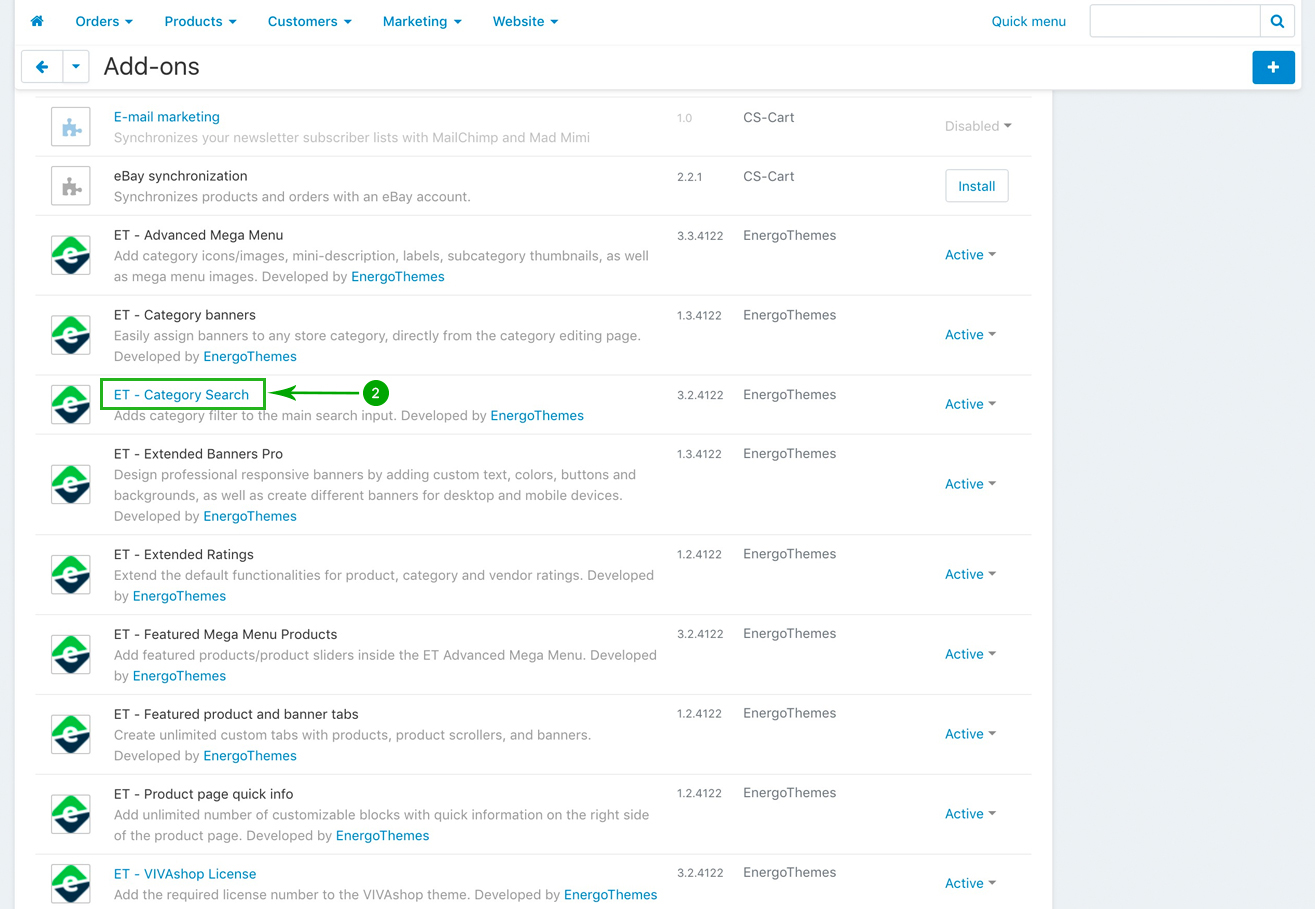Click version number 3.3.4122
1315x909 pixels.
(x=699, y=236)
